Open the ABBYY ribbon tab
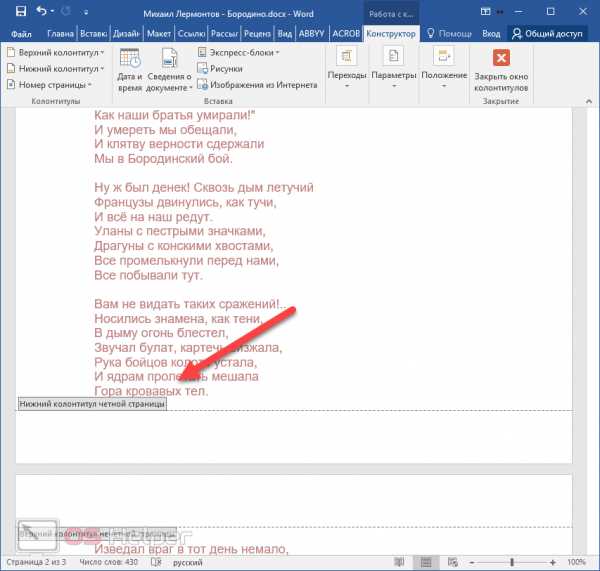The width and height of the screenshot is (600, 571). pos(311,34)
